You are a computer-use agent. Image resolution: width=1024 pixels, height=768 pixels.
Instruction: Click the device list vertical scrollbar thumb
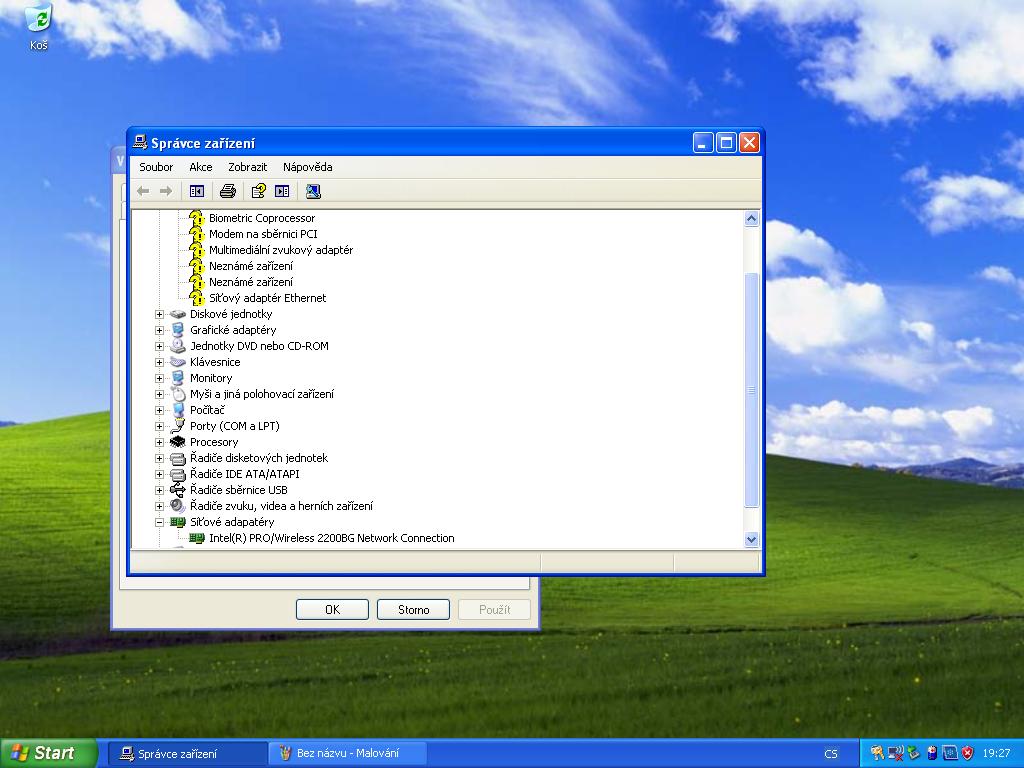pos(752,390)
